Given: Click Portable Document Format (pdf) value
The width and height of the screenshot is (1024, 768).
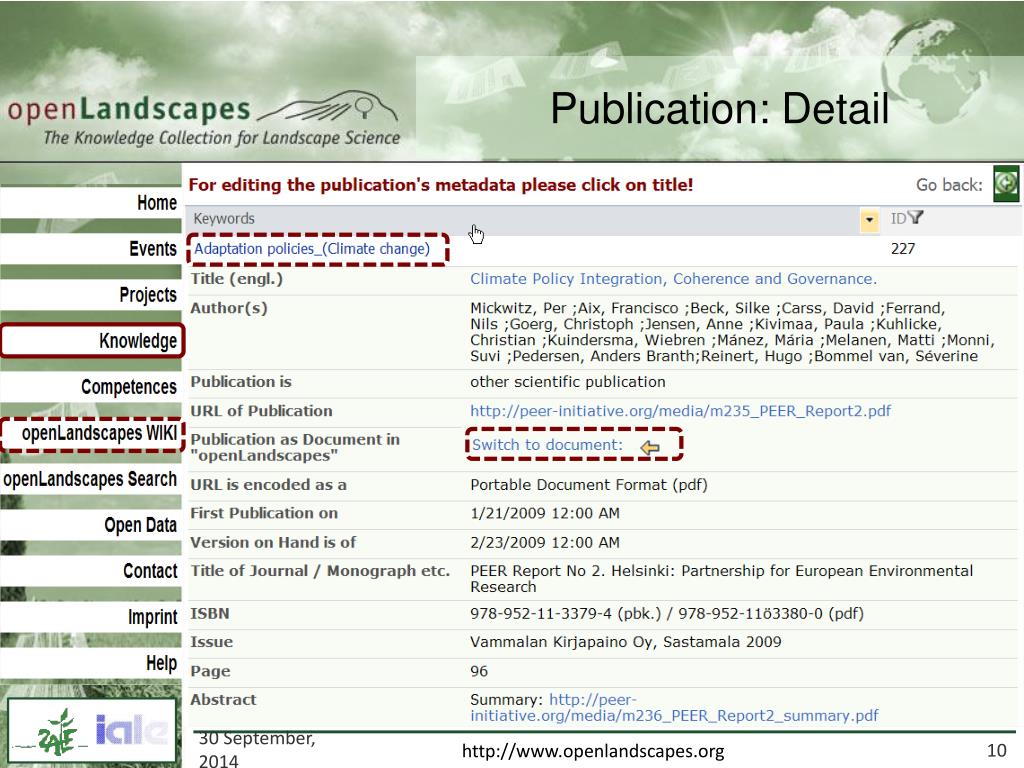Looking at the screenshot, I should click(x=588, y=485).
